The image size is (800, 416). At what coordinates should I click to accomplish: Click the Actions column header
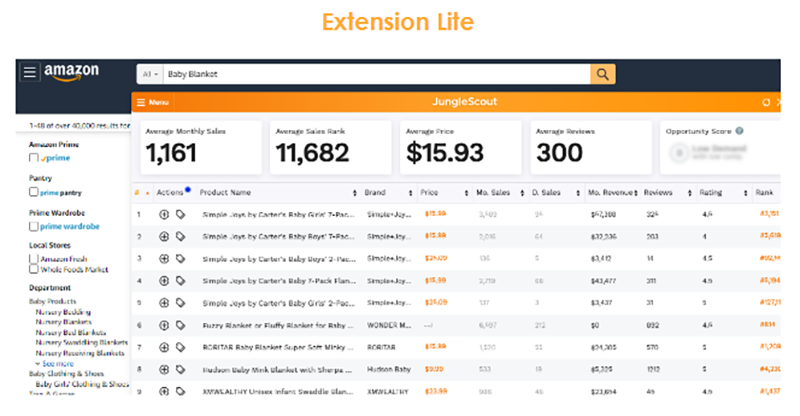170,192
